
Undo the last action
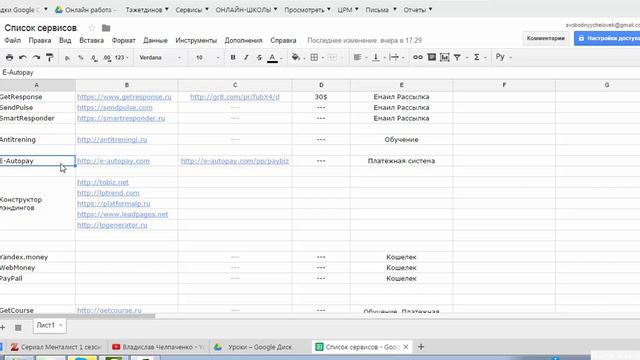(23, 58)
